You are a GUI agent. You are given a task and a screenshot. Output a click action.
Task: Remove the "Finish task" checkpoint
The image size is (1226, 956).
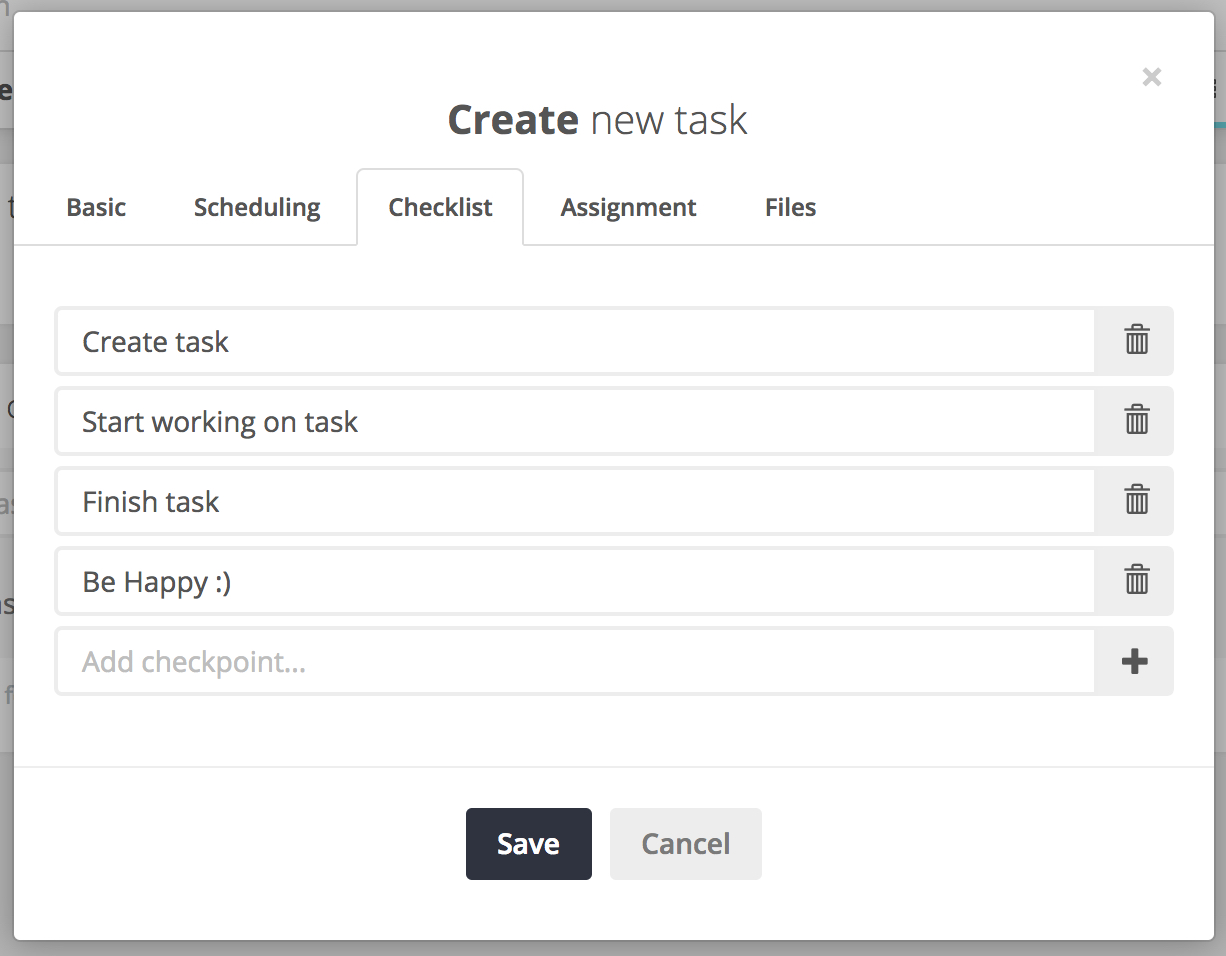pyautogui.click(x=1134, y=501)
